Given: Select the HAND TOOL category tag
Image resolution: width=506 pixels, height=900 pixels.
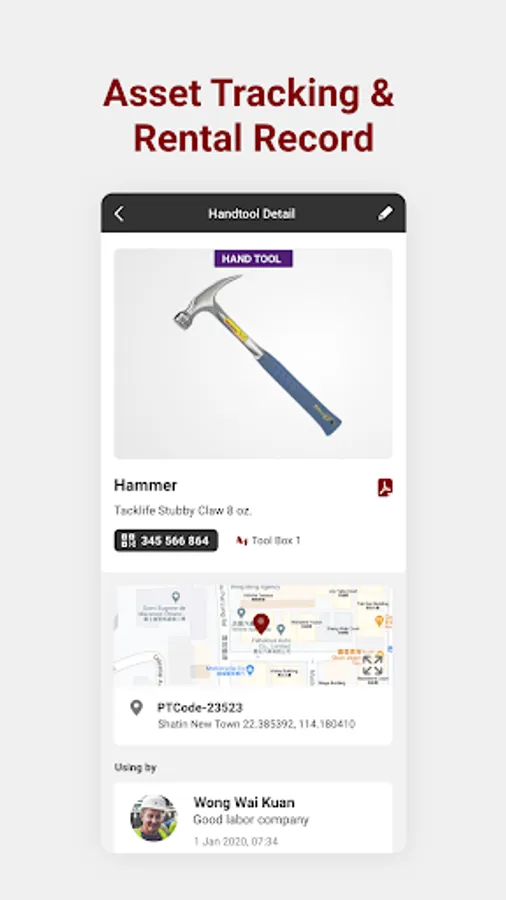Looking at the screenshot, I should point(254,259).
